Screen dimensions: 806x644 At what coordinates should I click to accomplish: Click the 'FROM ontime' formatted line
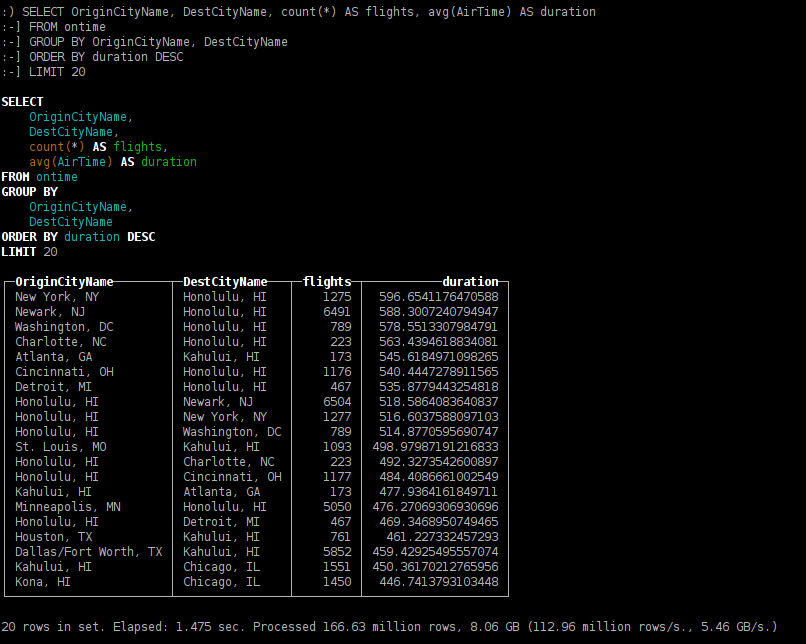click(40, 177)
